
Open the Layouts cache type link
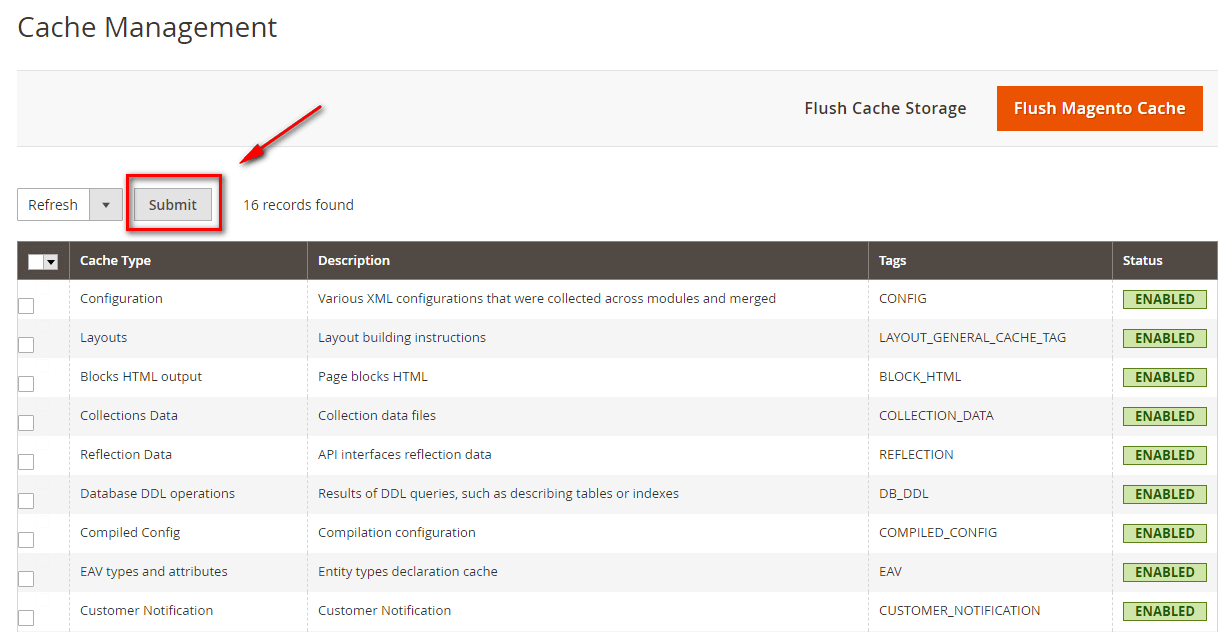(x=103, y=337)
